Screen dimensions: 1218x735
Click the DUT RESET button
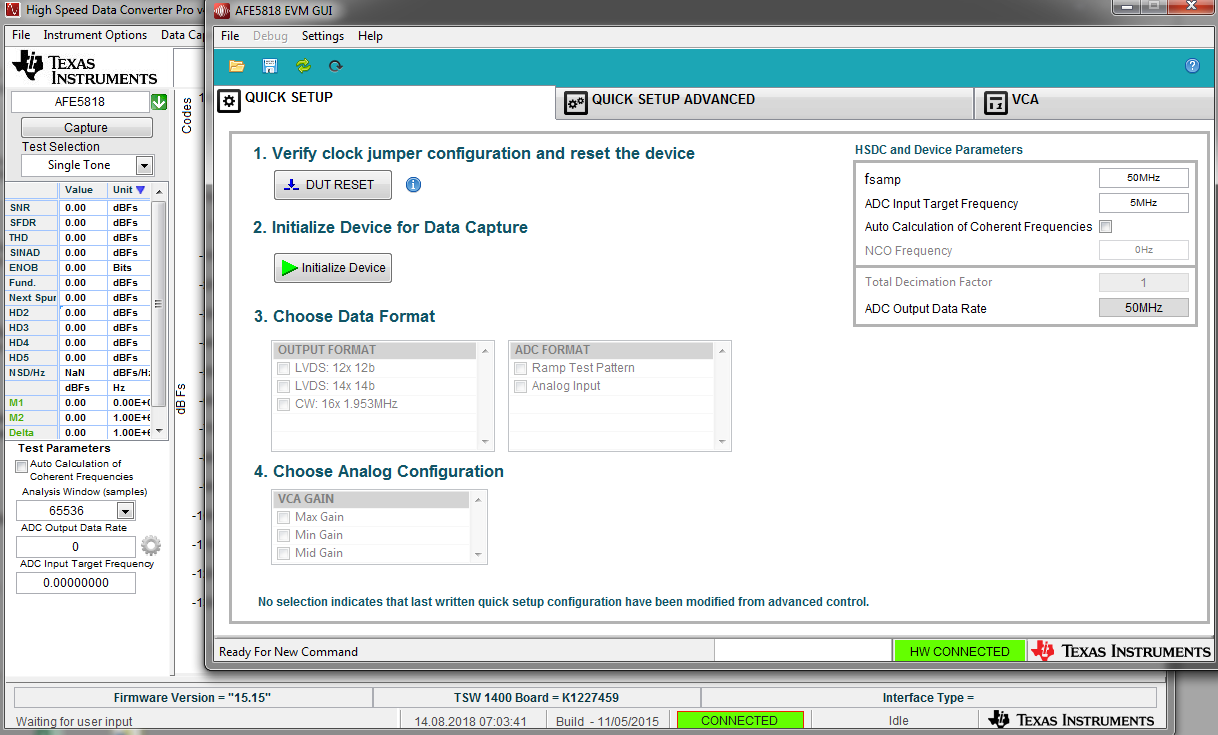click(x=333, y=185)
